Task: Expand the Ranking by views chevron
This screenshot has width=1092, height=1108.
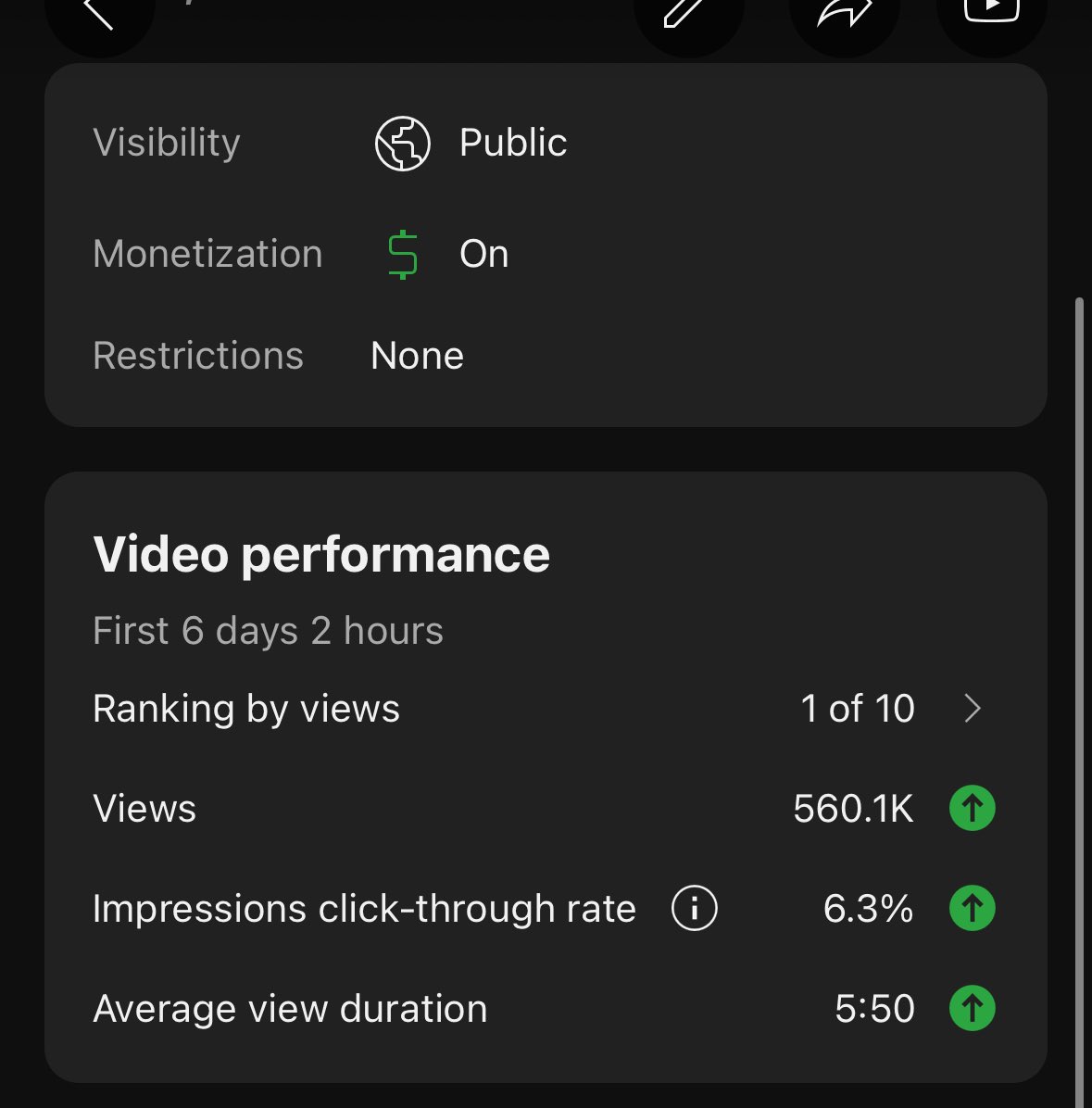Action: pyautogui.click(x=973, y=708)
